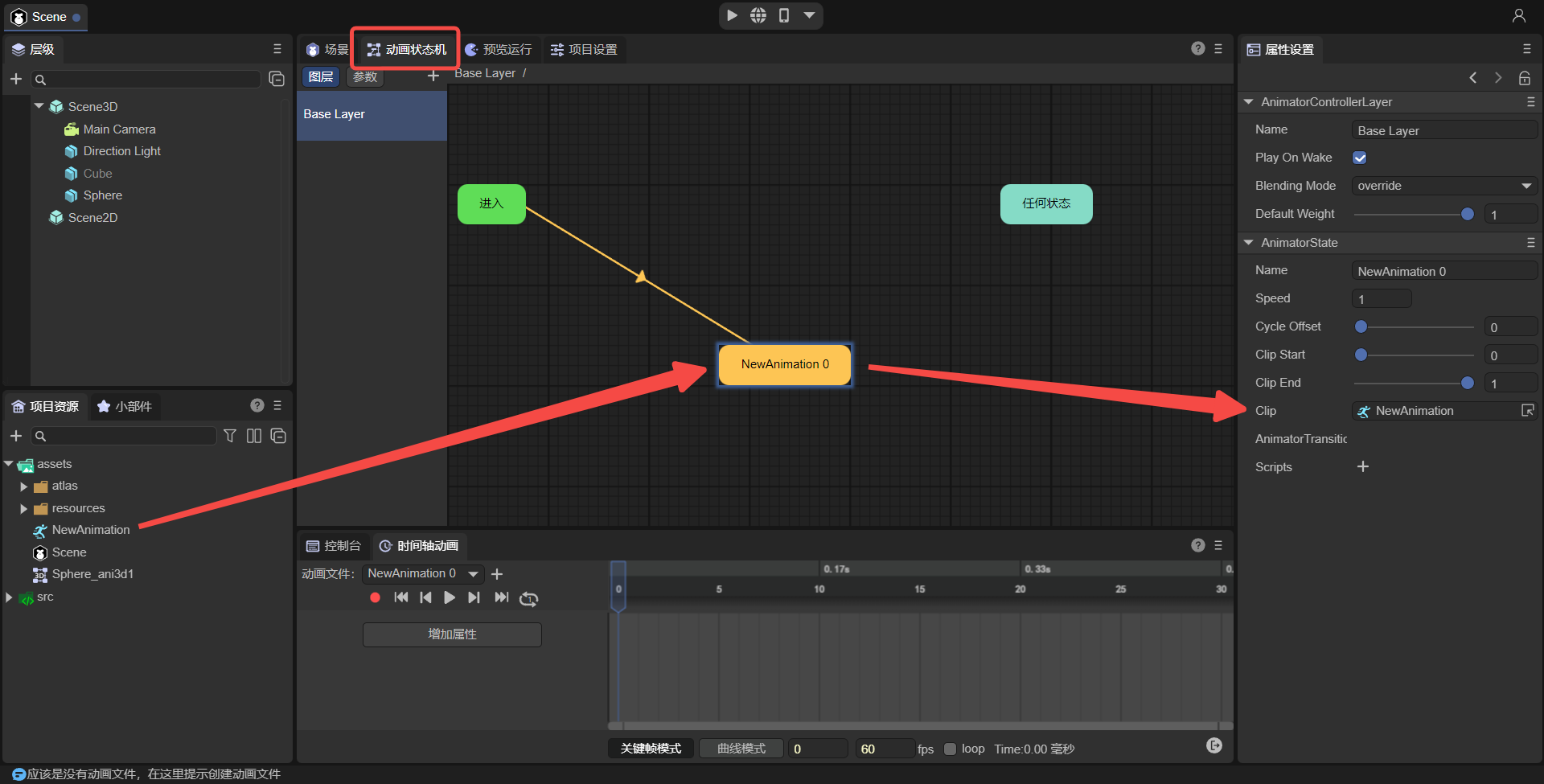Screen dimensions: 1544x784
Task: Click the record keyframe button
Action: (x=375, y=597)
